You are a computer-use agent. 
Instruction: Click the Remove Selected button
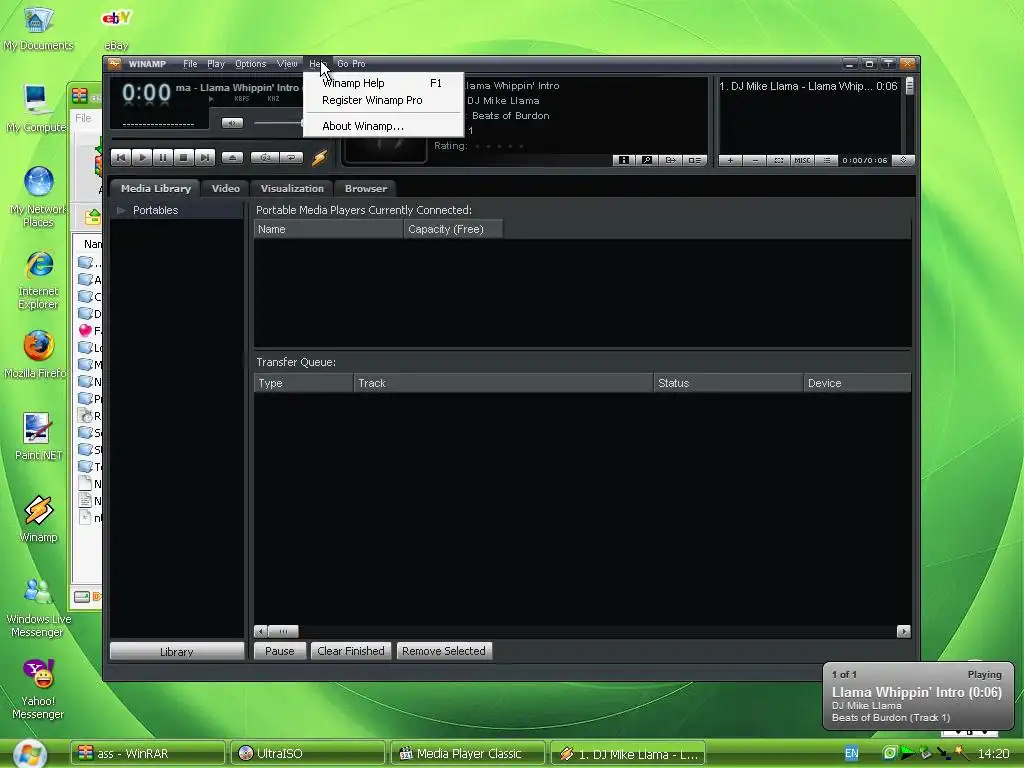click(443, 651)
